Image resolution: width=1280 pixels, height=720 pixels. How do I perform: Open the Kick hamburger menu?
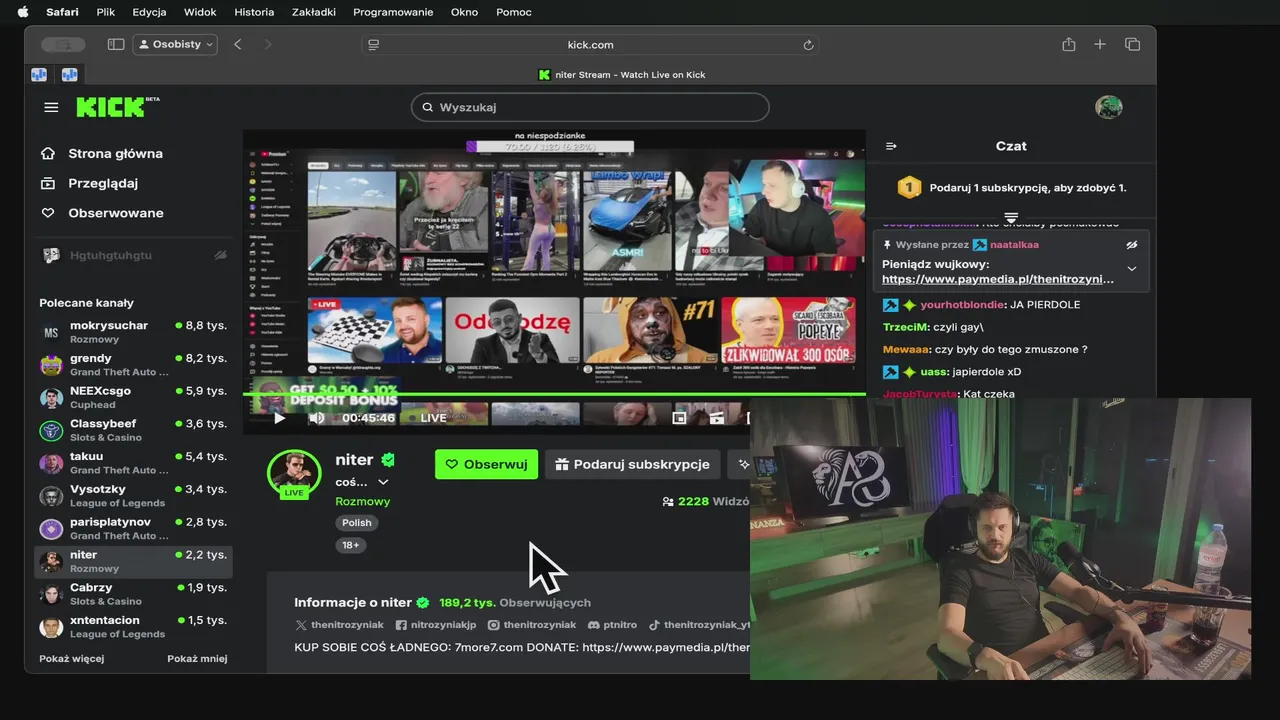tap(51, 107)
